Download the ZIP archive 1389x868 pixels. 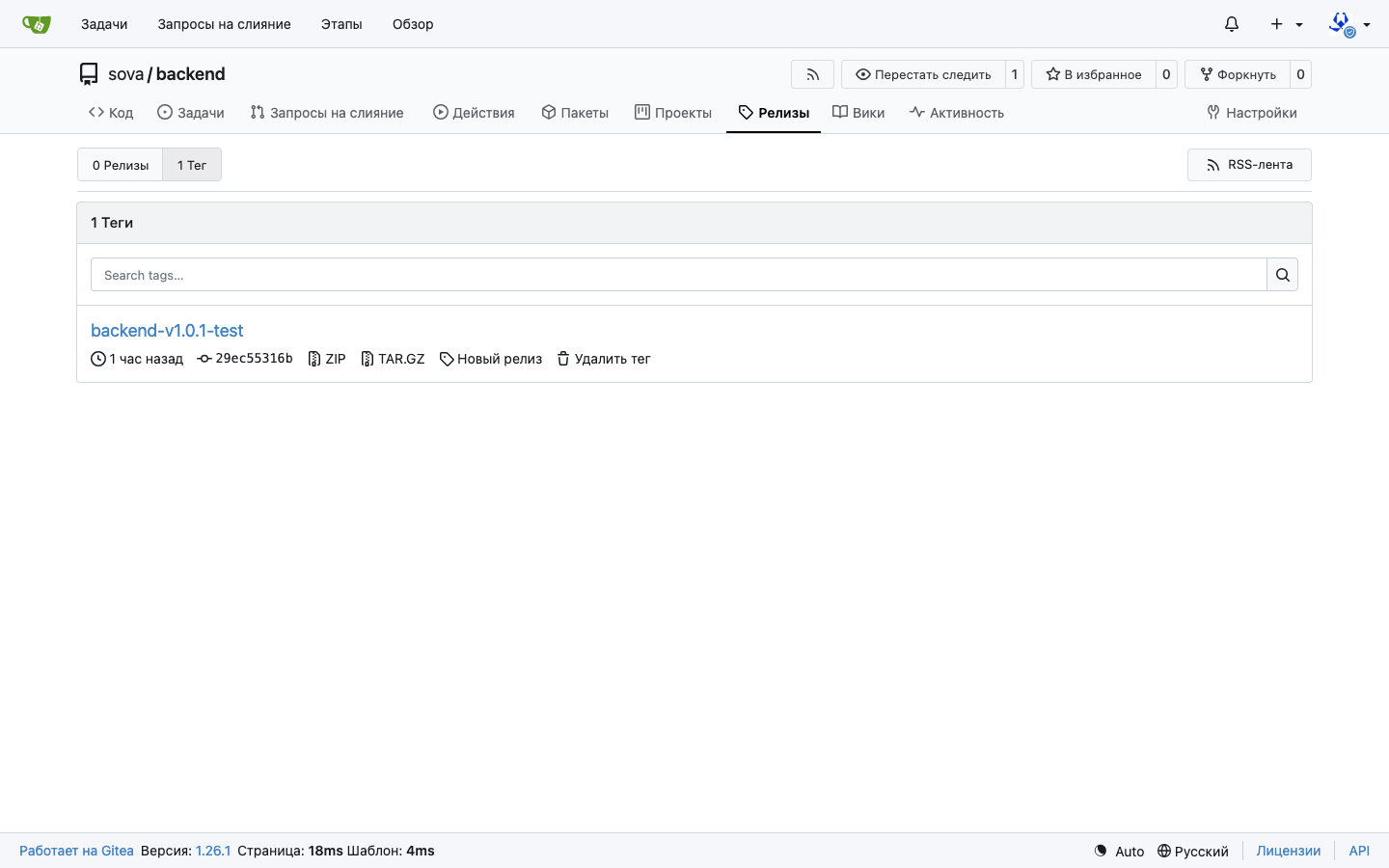[x=327, y=359]
